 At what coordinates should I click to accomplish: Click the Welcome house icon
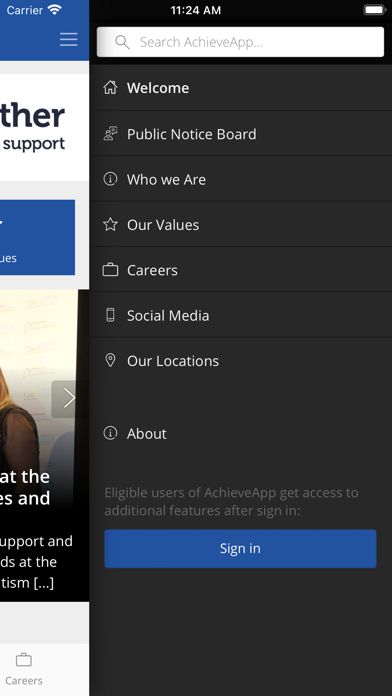click(x=110, y=87)
